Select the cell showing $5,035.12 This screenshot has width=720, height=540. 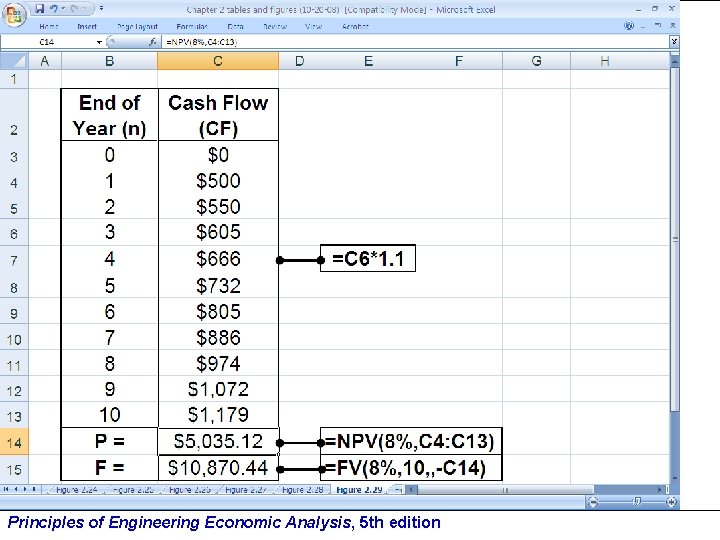pos(218,441)
